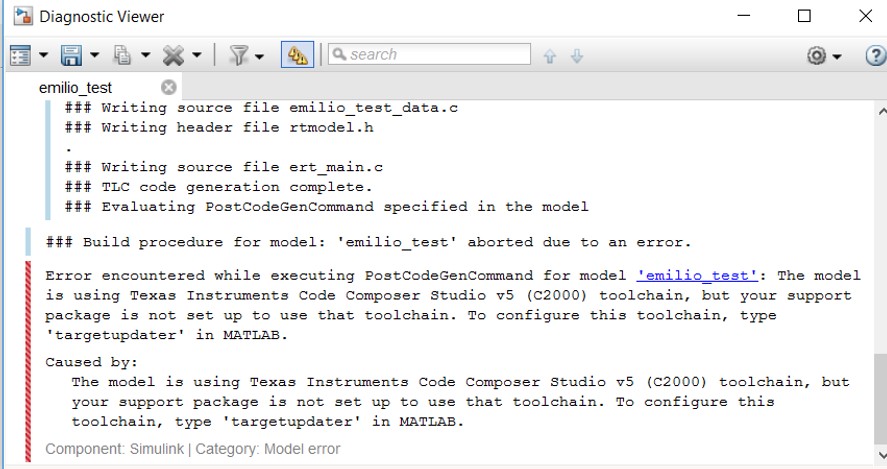Screen dimensions: 887x469
Task: Click the copy messages icon
Action: [122, 55]
